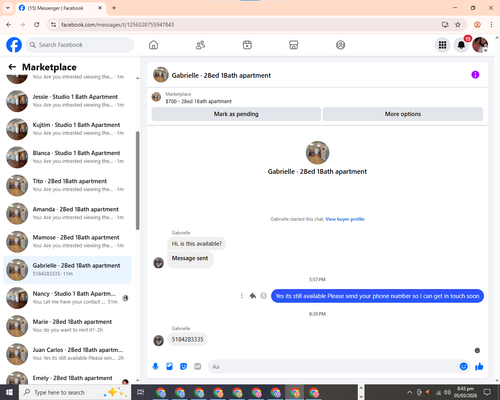500x400 pixels.
Task: Choose a GIF icon in composer
Action: (198, 367)
